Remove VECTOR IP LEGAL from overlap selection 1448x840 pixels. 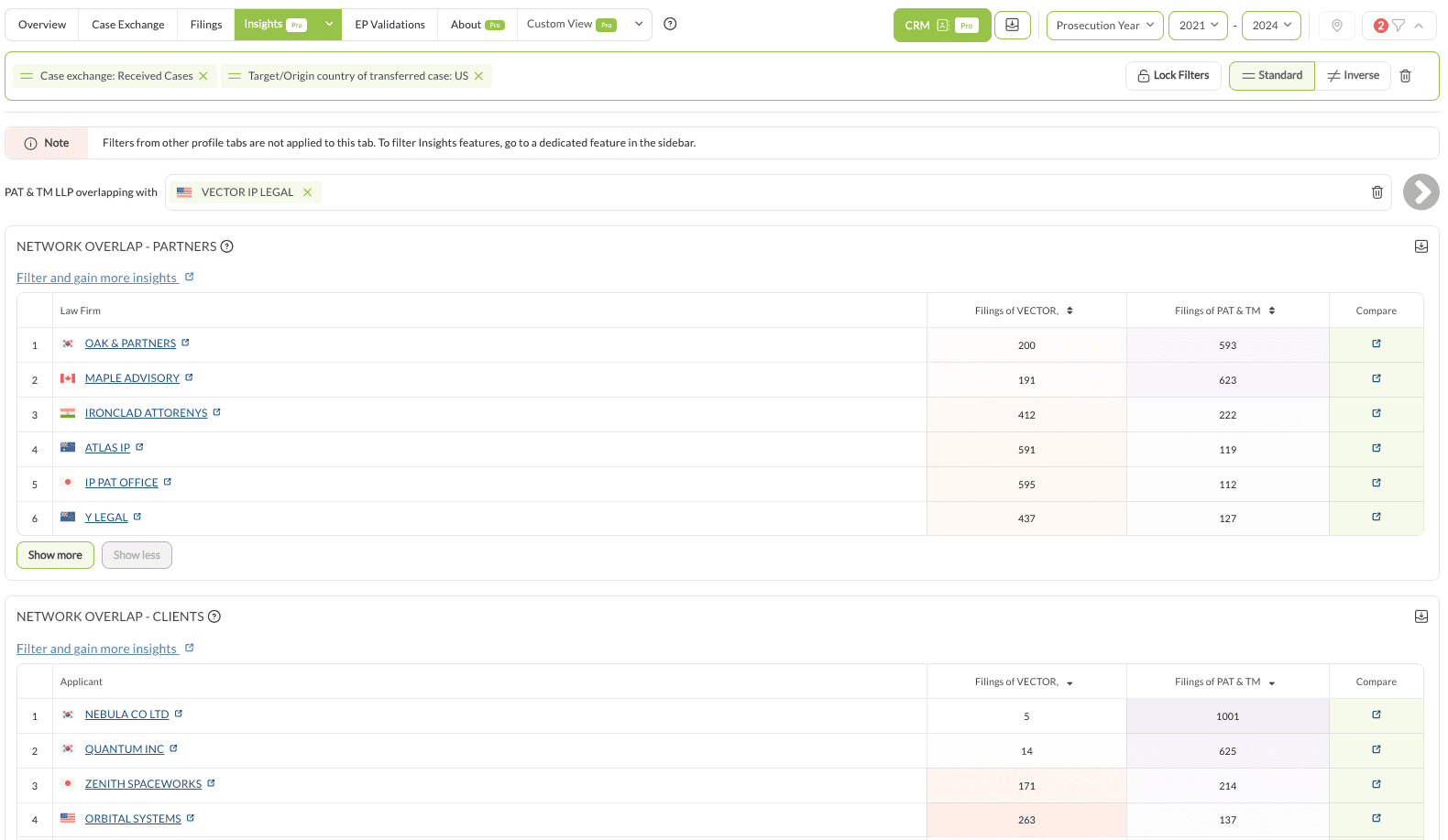(x=308, y=192)
